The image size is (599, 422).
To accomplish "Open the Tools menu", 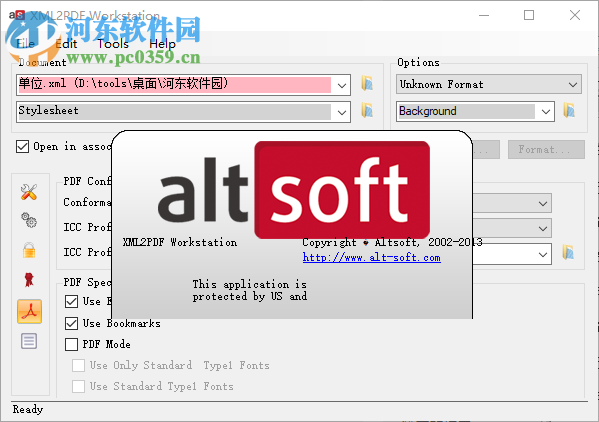I will (113, 44).
